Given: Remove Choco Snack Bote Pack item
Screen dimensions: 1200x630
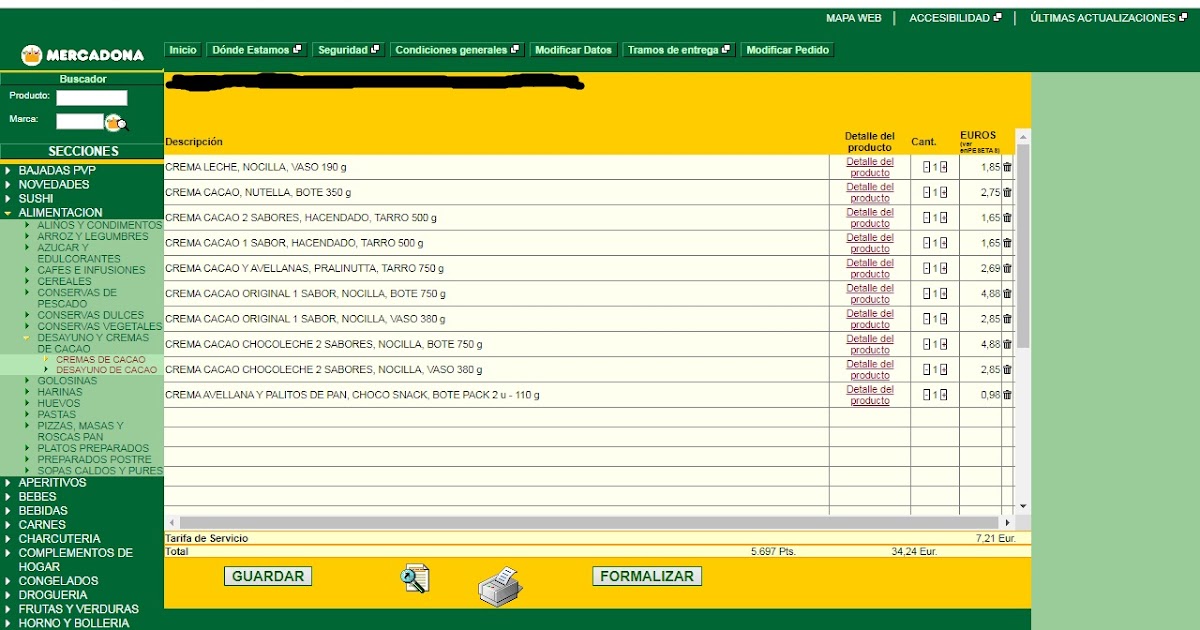Looking at the screenshot, I should pos(1007,394).
